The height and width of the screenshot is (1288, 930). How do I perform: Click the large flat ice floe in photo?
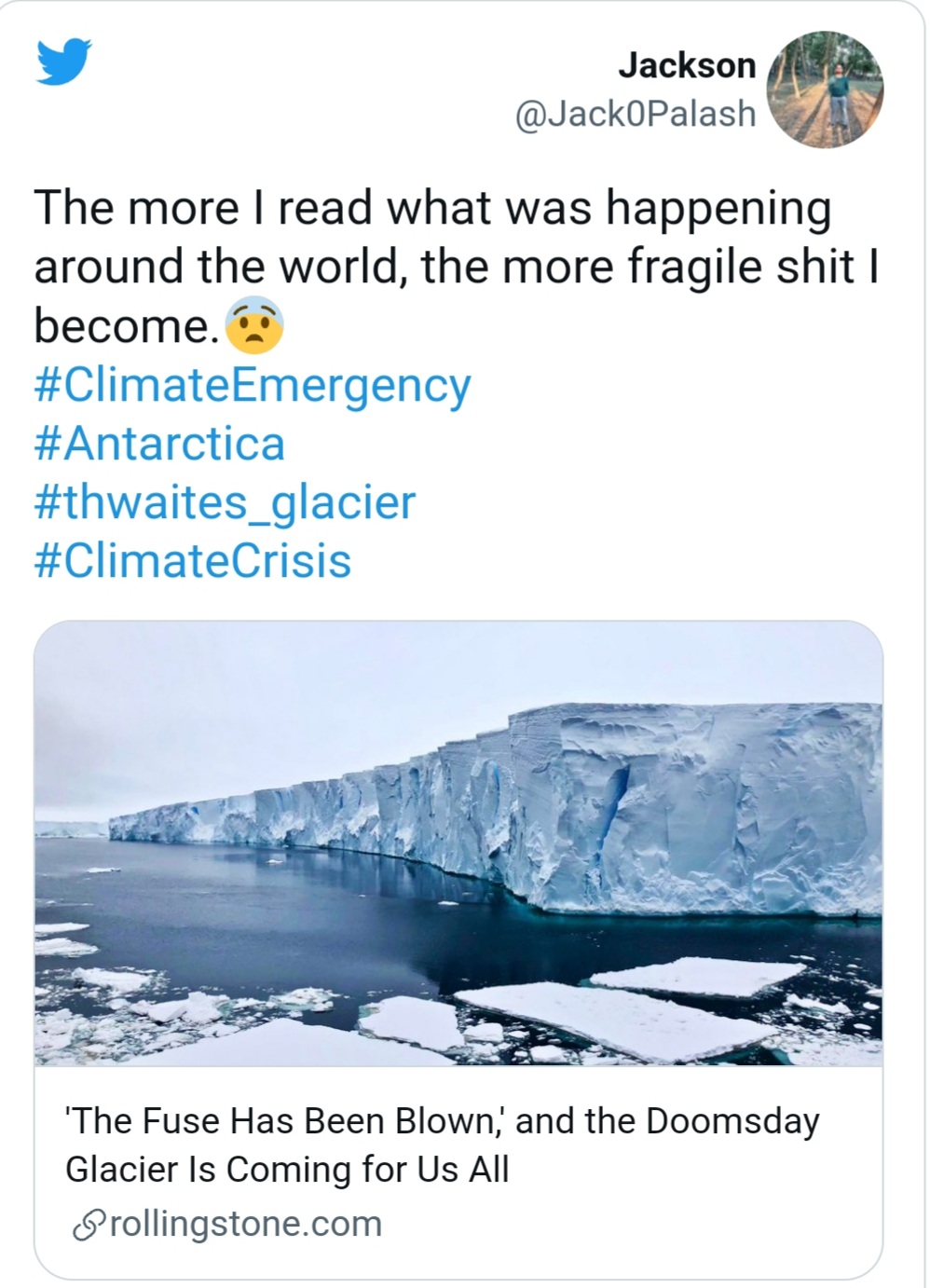pyautogui.click(x=616, y=1021)
